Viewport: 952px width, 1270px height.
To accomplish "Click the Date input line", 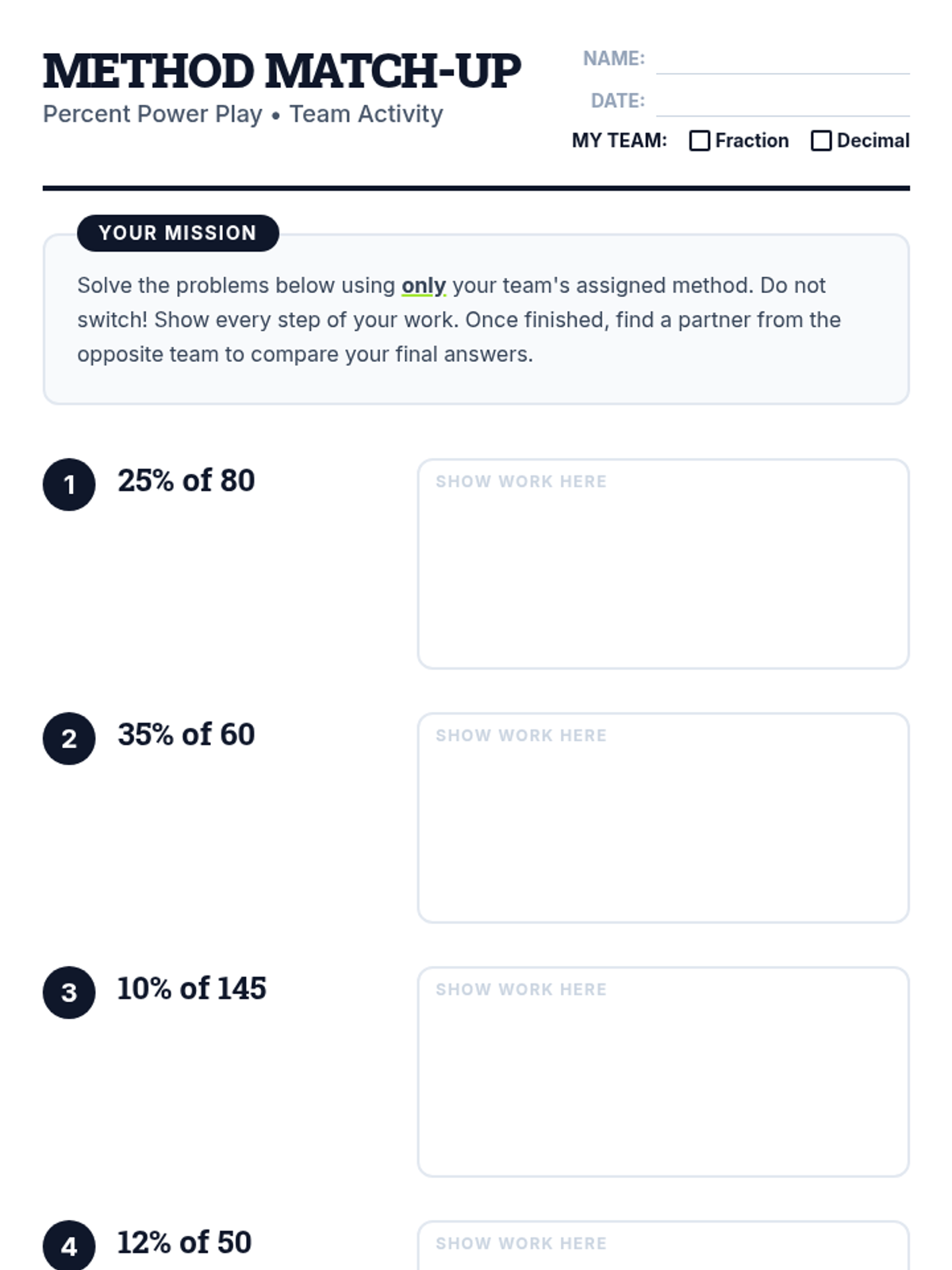I will pos(782,102).
